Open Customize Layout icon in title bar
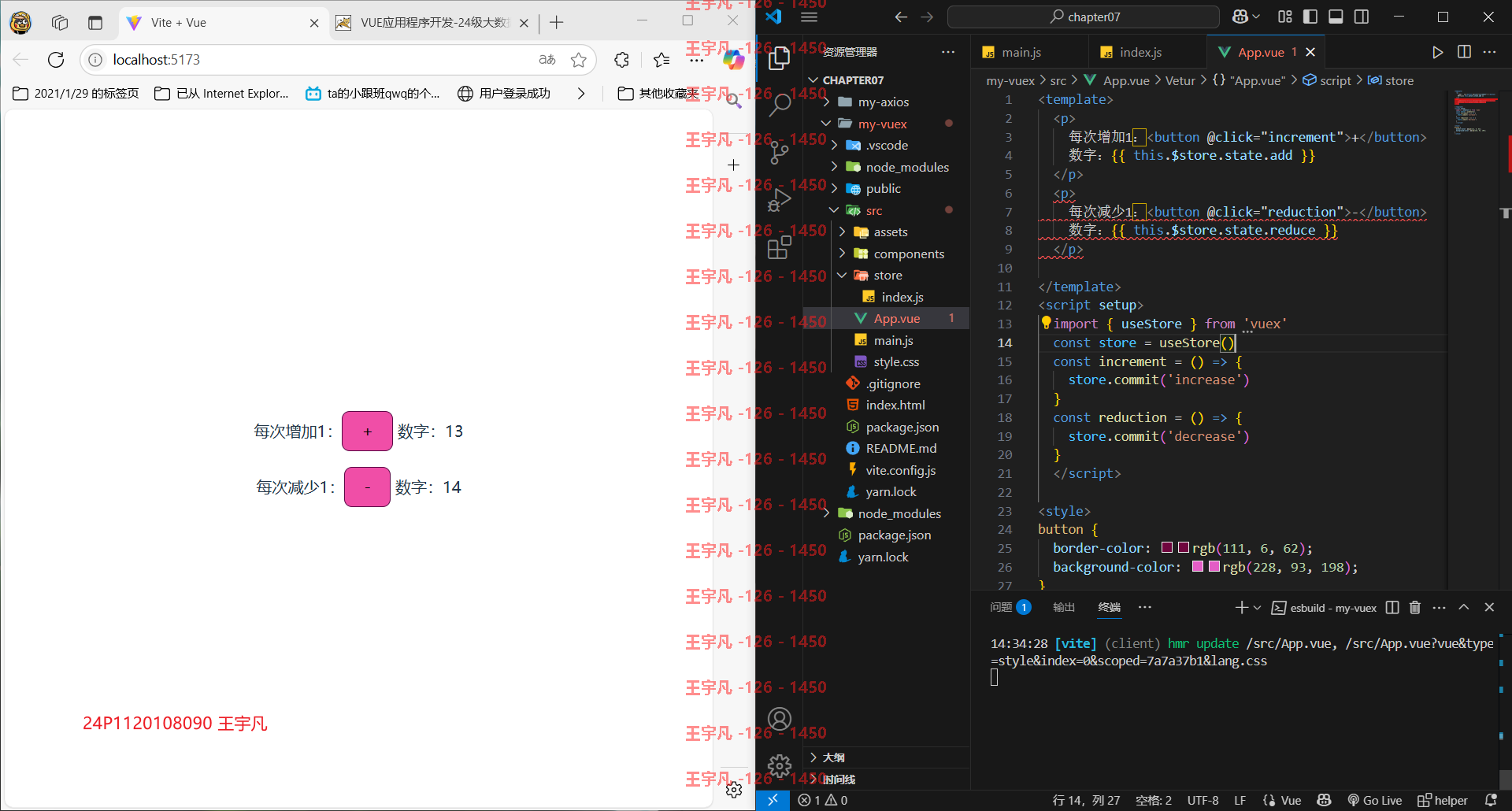This screenshot has height=811, width=1512. 1285,17
